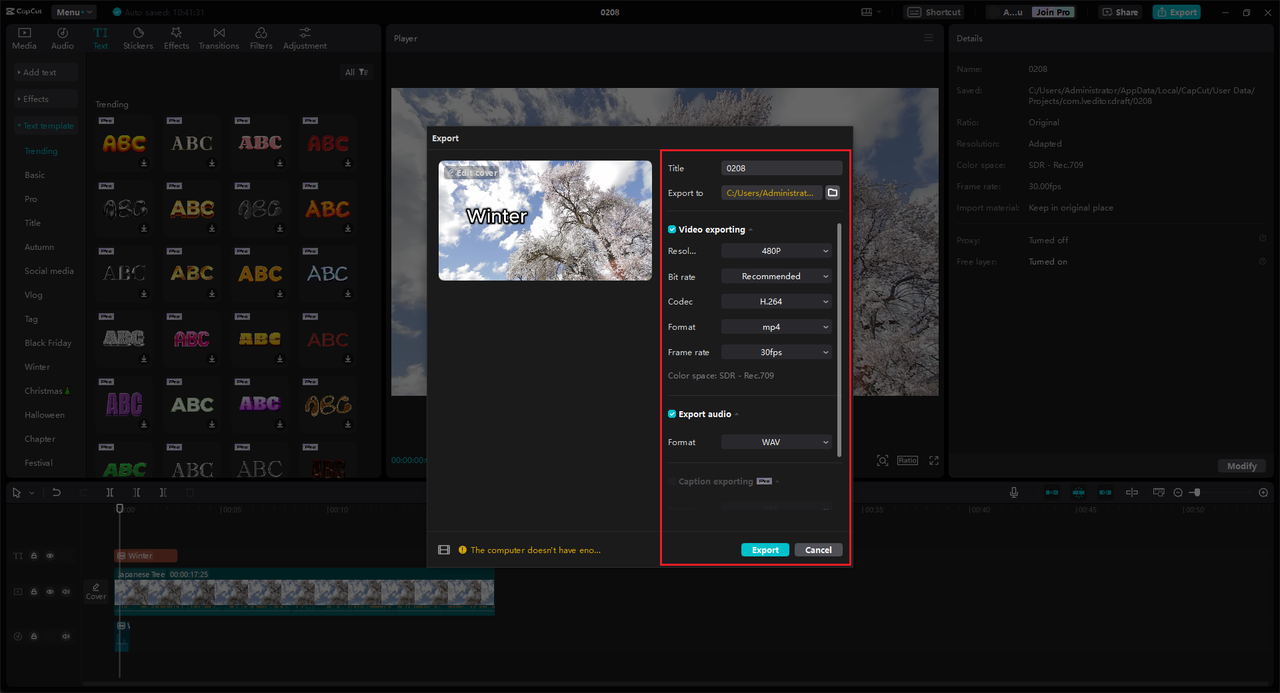1280x693 pixels.
Task: Hide the text track with eye icon
Action: tap(50, 556)
